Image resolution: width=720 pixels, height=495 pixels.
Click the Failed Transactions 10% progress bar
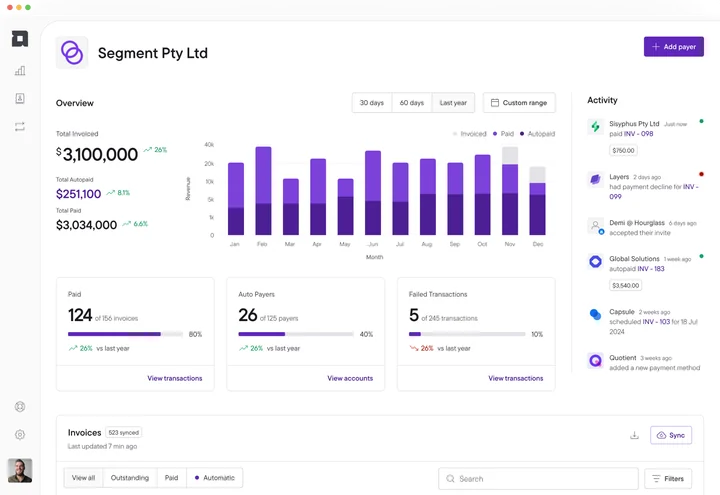point(467,334)
